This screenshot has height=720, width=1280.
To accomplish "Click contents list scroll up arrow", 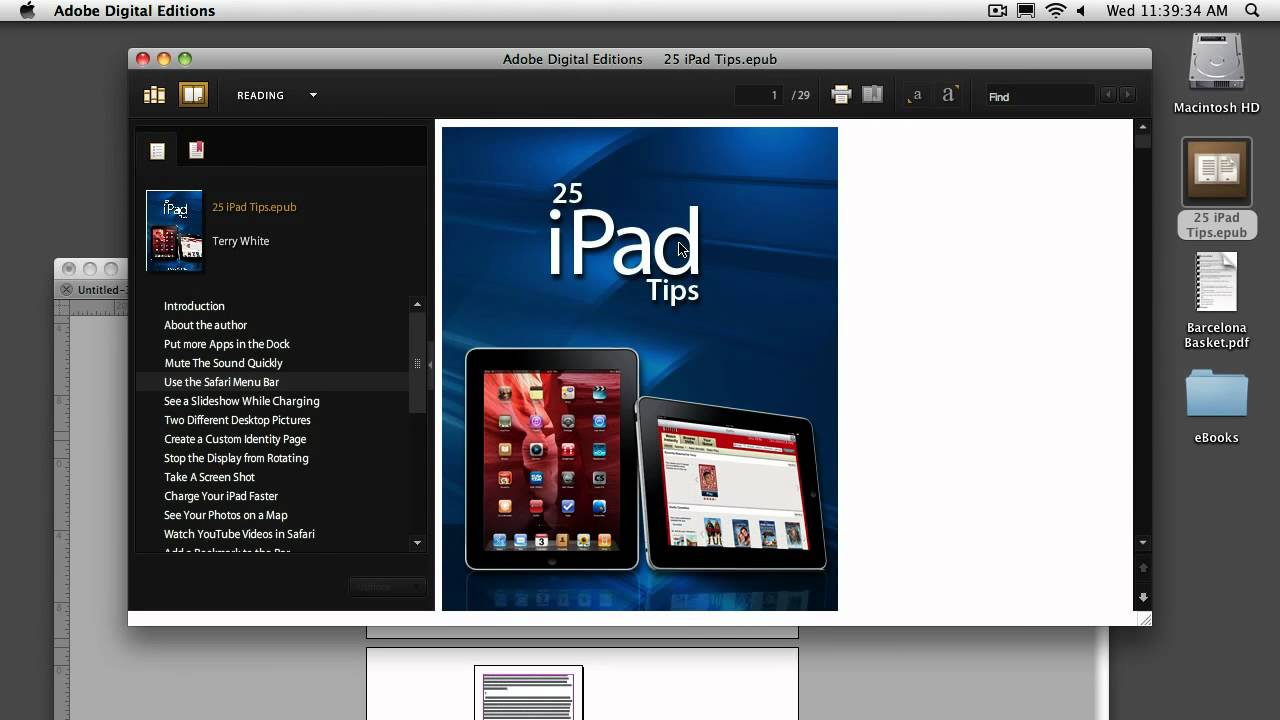I will click(417, 304).
